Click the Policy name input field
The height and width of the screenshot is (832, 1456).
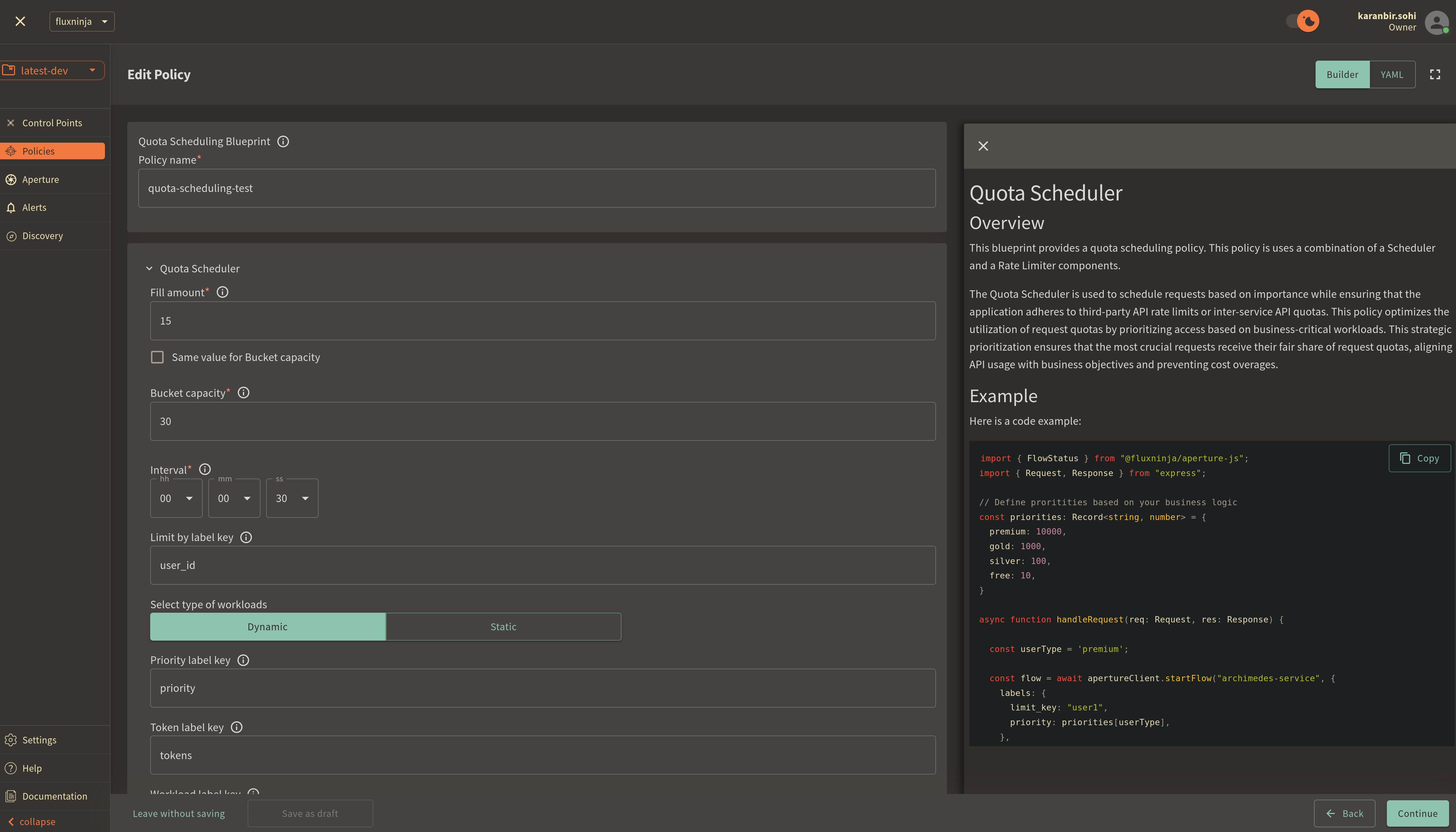tap(537, 188)
